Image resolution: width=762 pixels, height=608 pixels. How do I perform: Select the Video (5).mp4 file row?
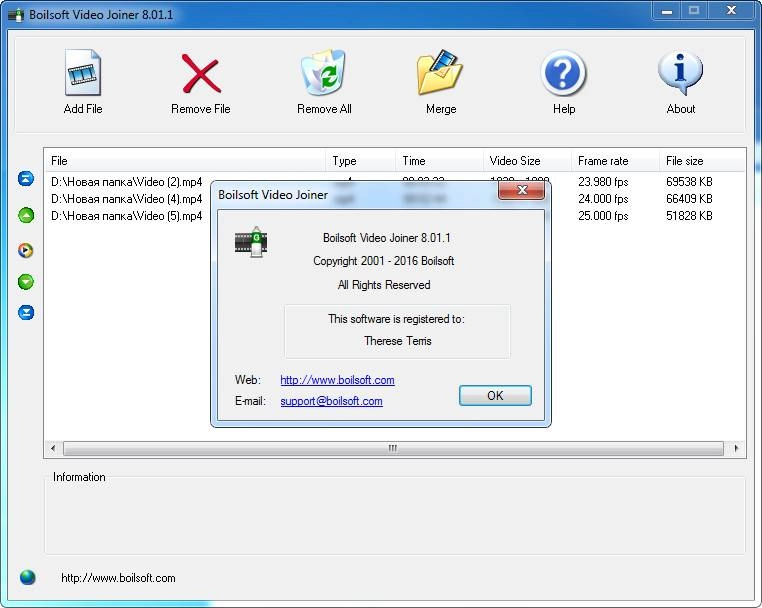(127, 216)
